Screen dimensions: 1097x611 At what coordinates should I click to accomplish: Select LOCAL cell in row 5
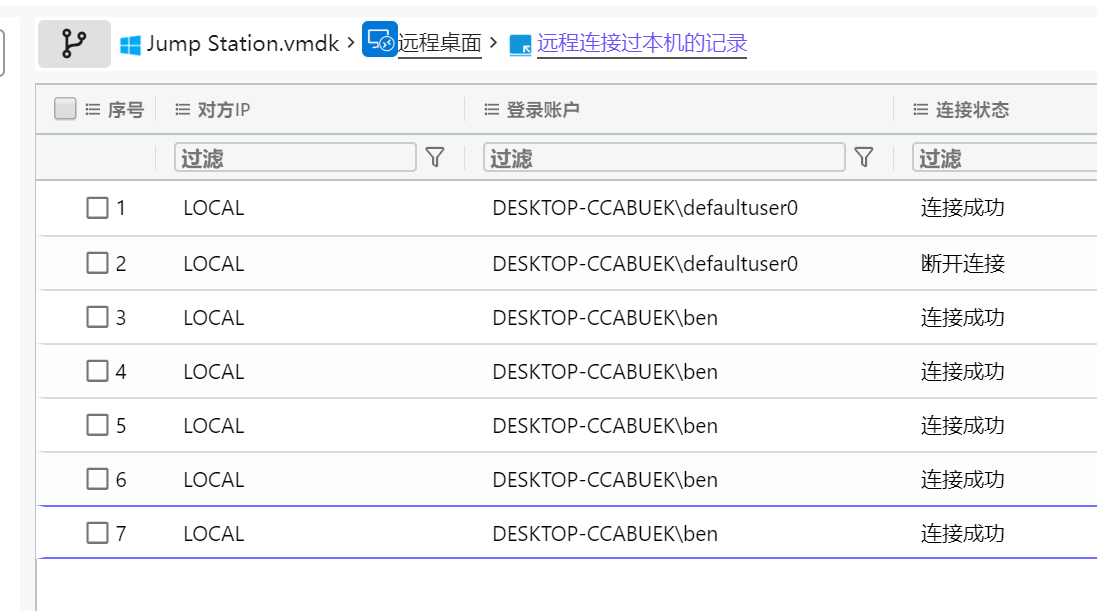point(214,426)
